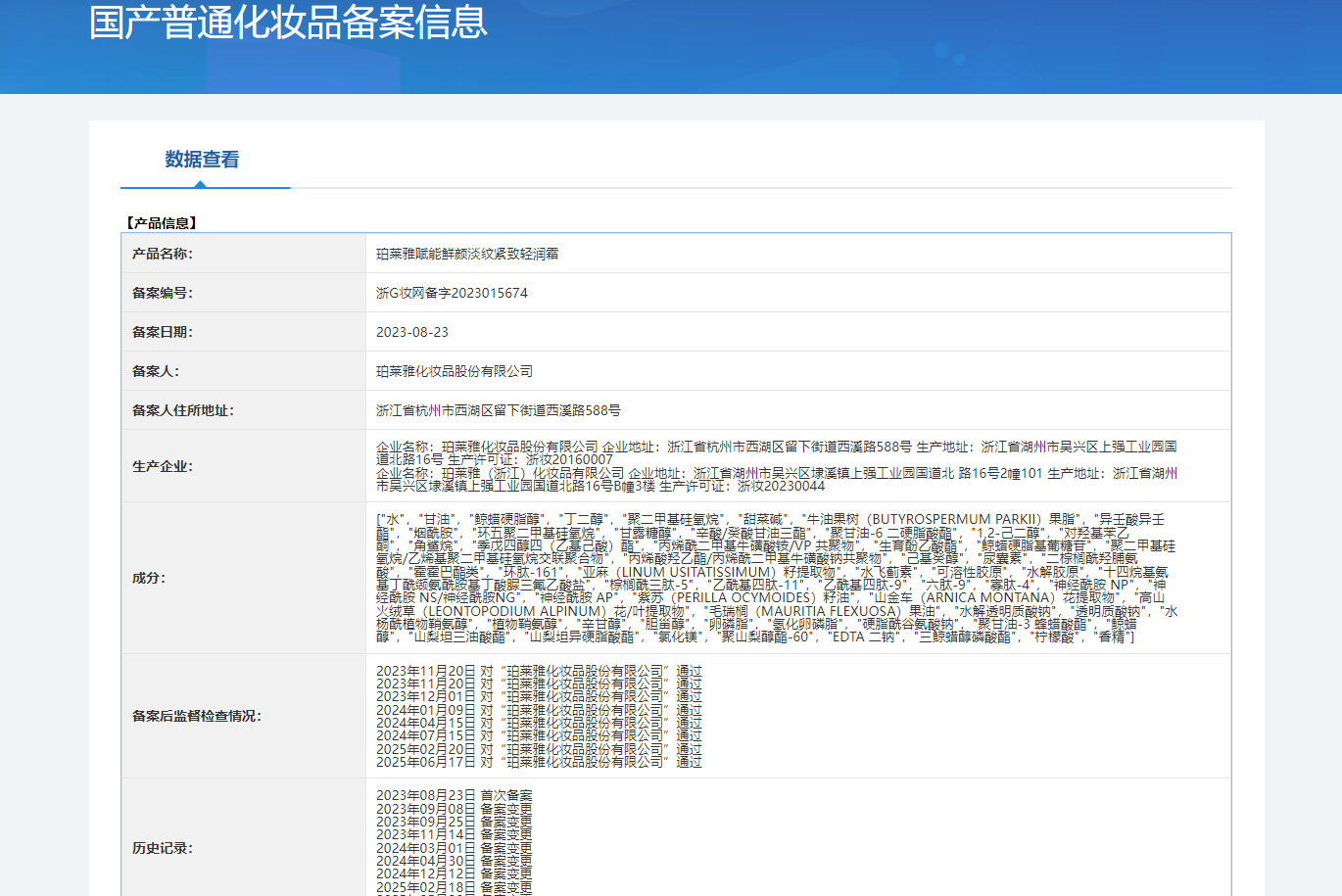Select production license number 浙妆20230044
Viewport: 1342px width, 896px height.
(781, 486)
